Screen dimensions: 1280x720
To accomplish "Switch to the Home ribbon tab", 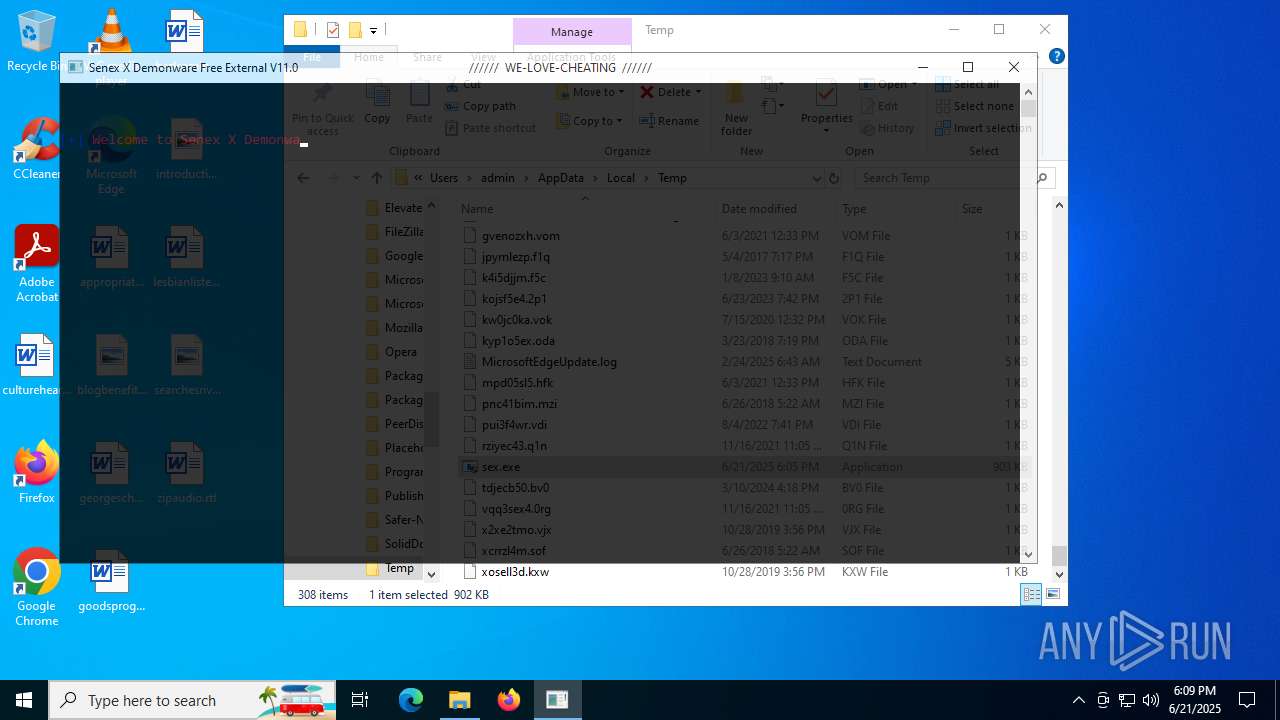I will click(368, 57).
